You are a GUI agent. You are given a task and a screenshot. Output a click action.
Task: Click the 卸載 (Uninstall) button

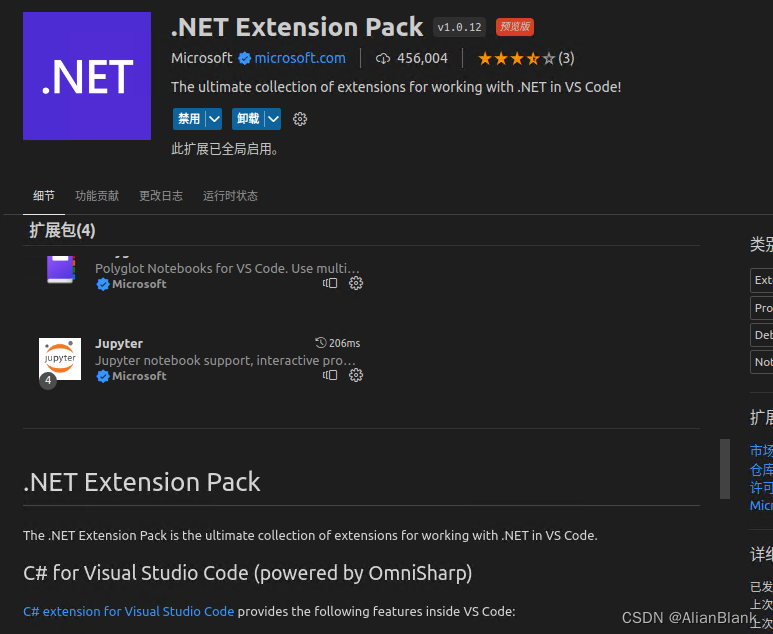pyautogui.click(x=248, y=119)
